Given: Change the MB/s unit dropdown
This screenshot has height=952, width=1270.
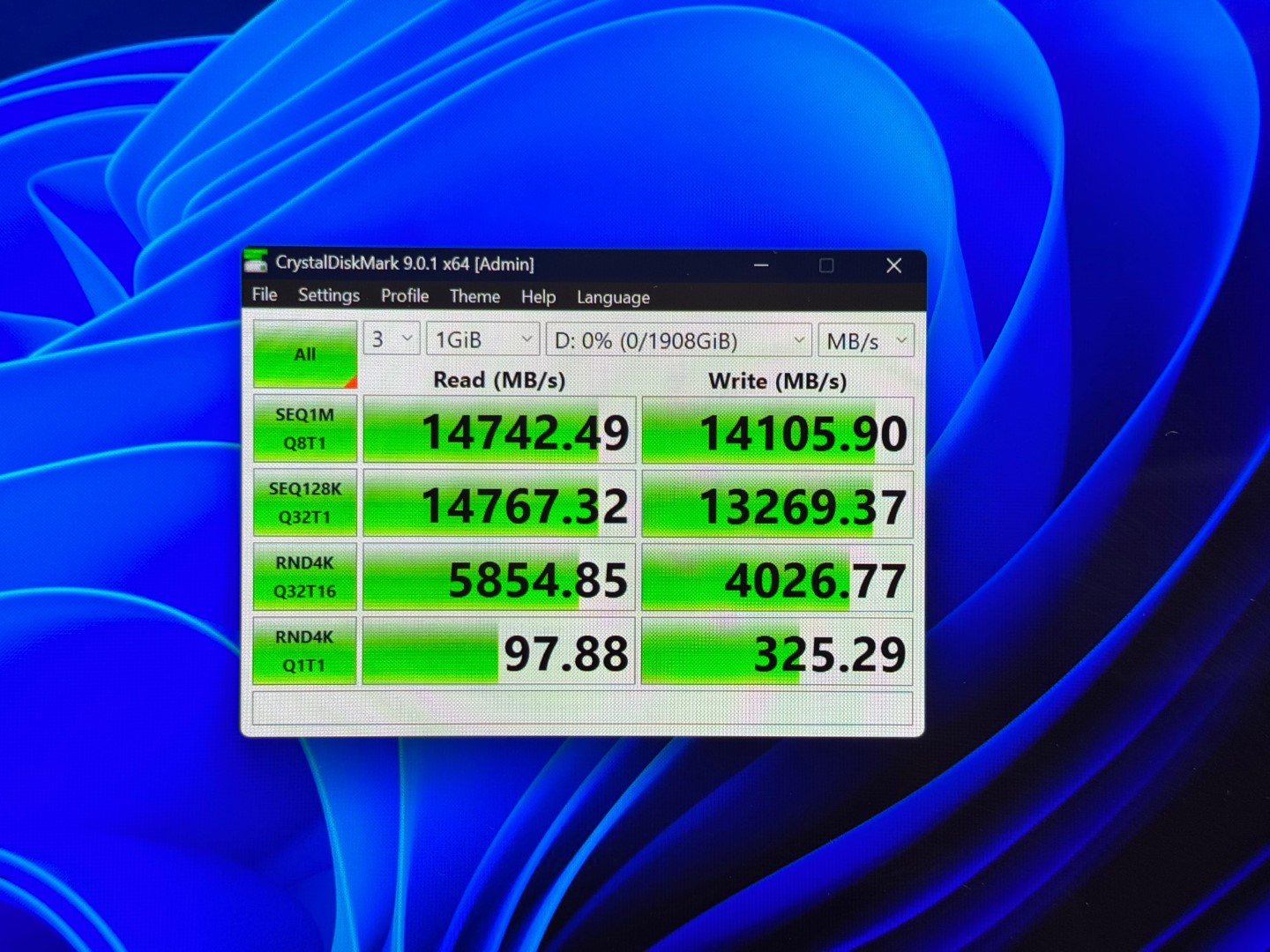Looking at the screenshot, I should click(865, 341).
